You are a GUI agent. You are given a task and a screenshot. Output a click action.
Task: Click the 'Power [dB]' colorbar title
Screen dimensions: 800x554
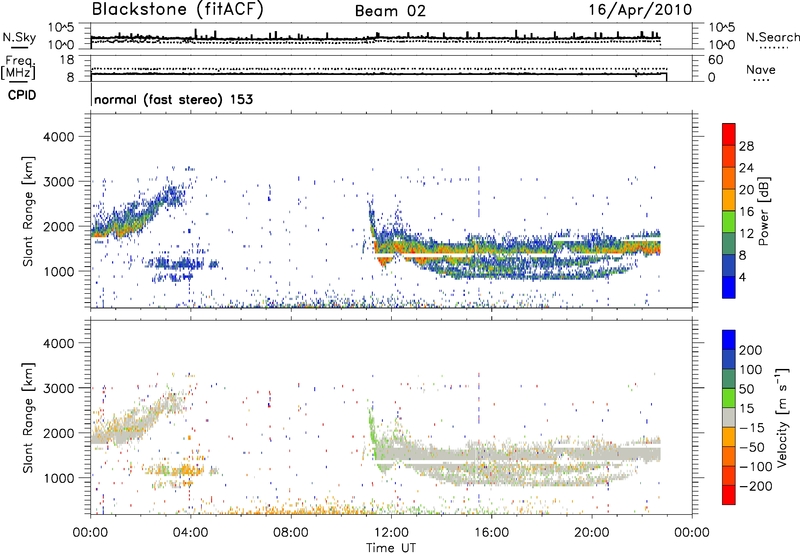coord(763,211)
